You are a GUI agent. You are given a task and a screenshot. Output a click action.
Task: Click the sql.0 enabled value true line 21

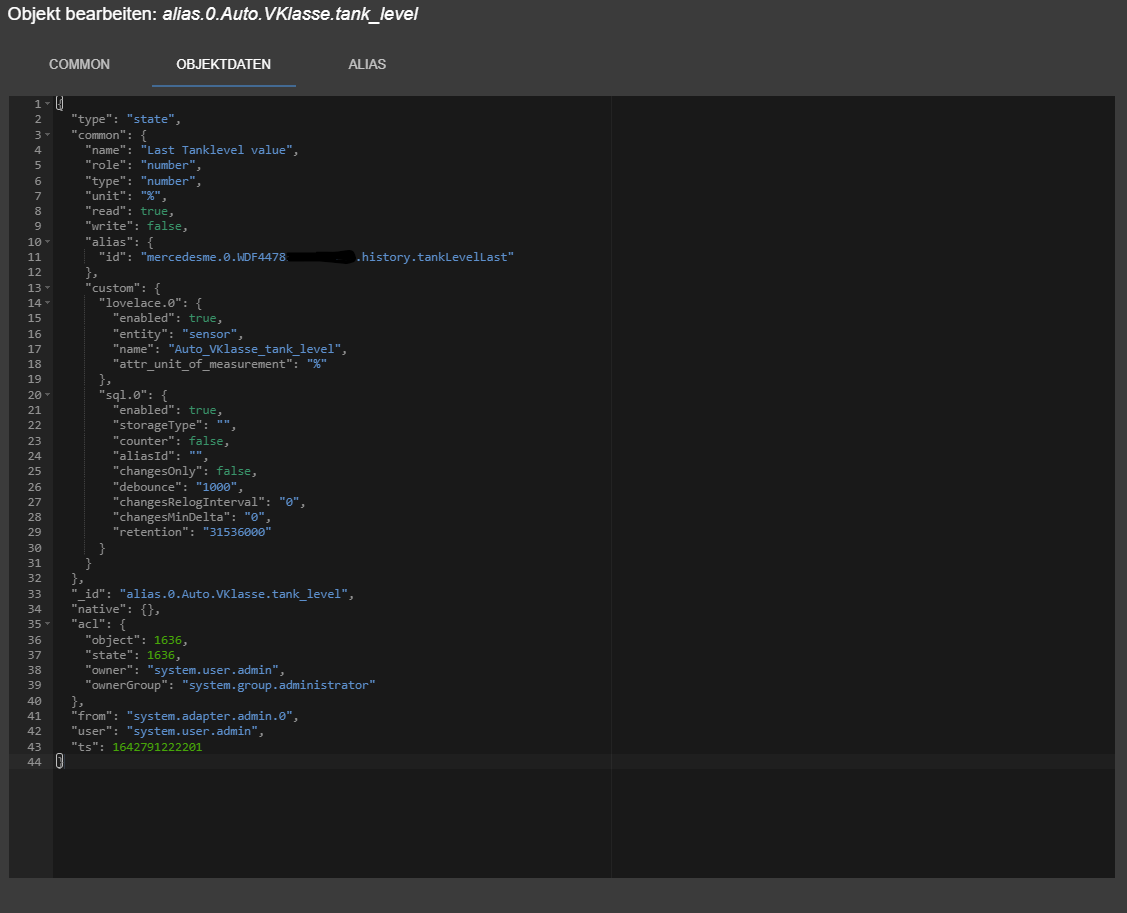point(203,410)
